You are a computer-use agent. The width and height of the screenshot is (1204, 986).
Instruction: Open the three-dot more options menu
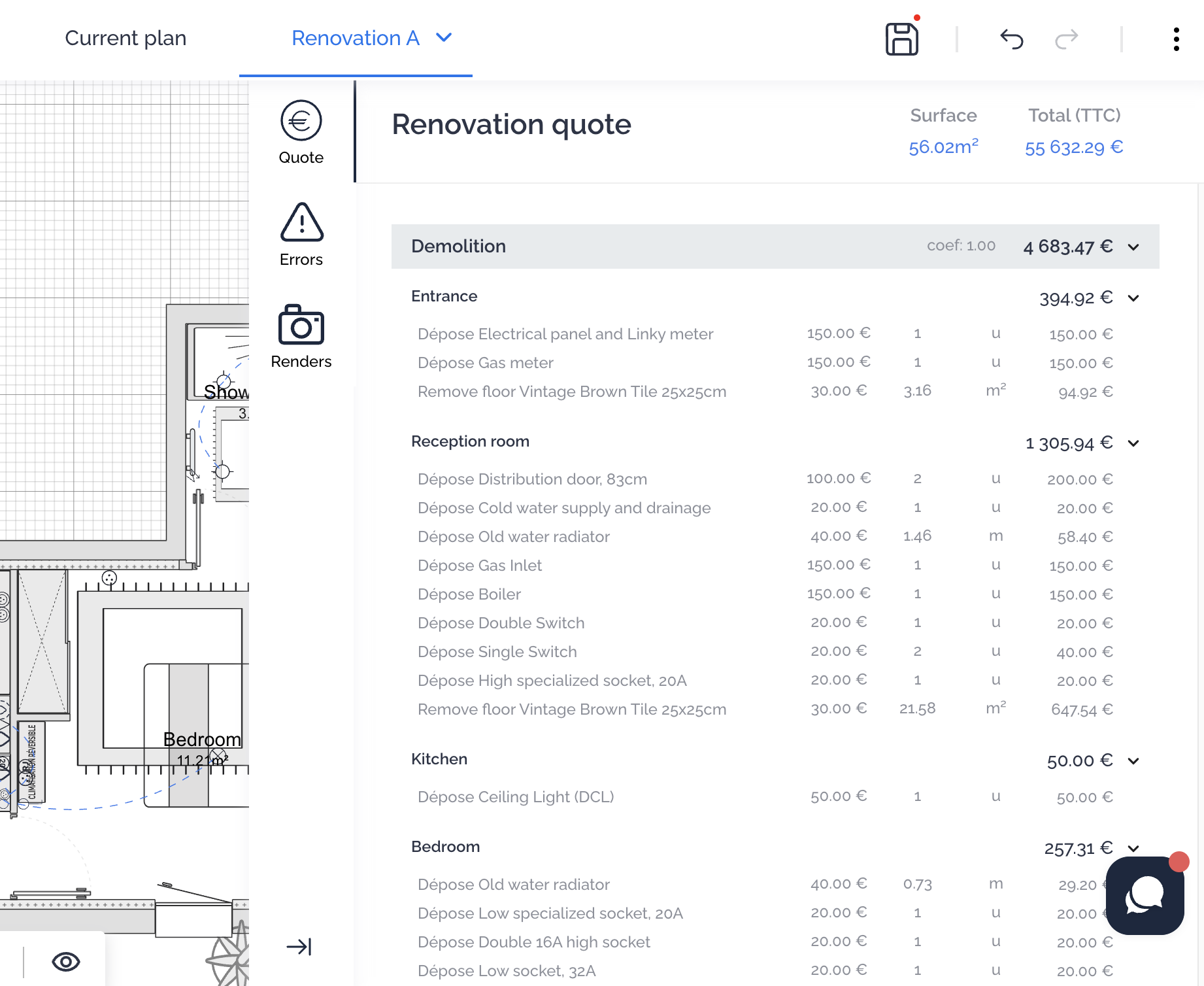pyautogui.click(x=1176, y=39)
